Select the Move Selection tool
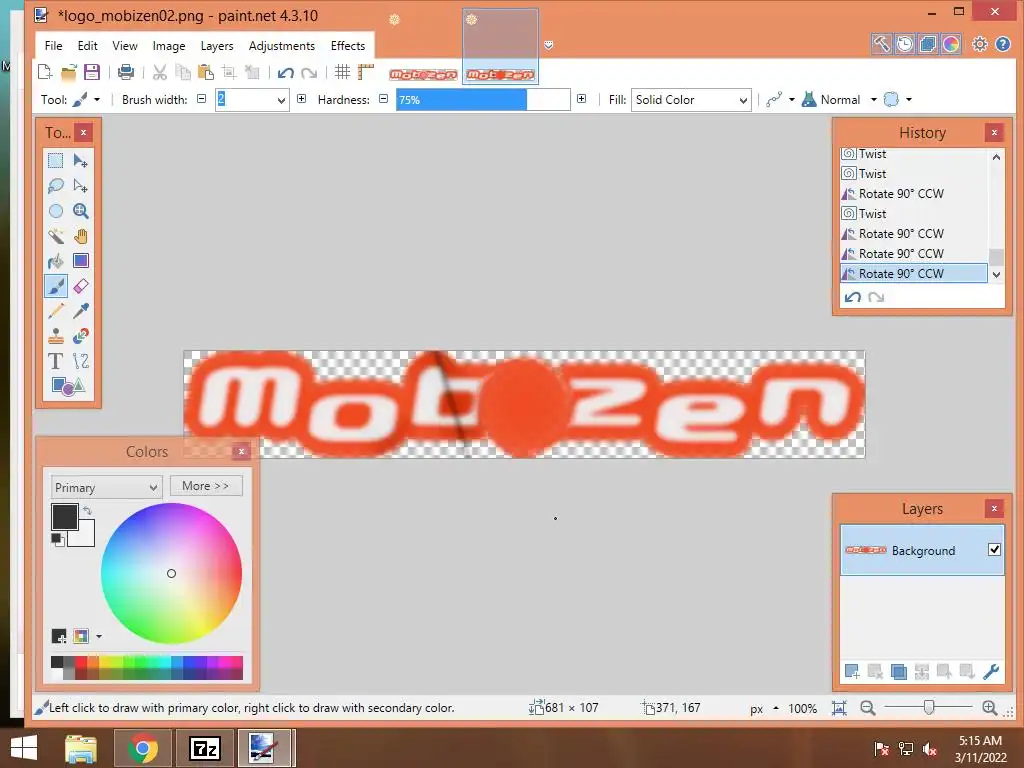The width and height of the screenshot is (1024, 768). pyautogui.click(x=80, y=185)
